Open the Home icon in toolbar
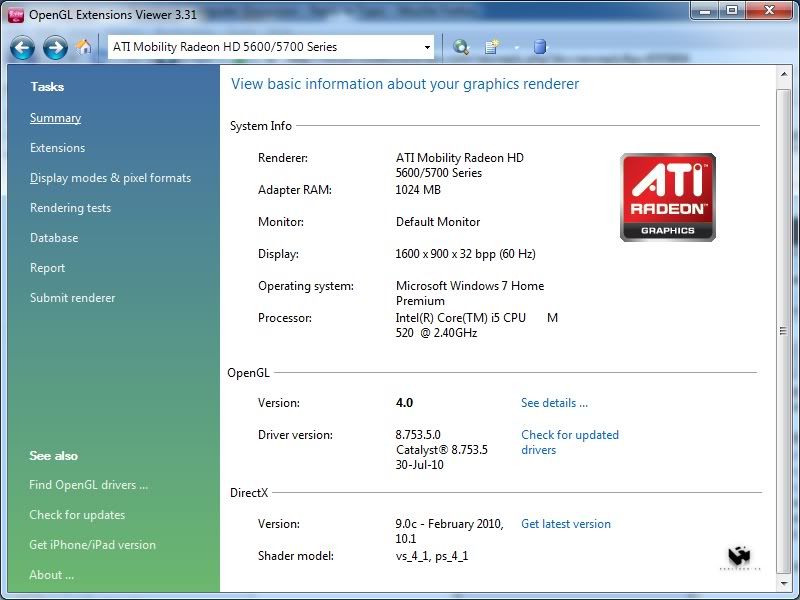This screenshot has width=800, height=600. point(84,47)
